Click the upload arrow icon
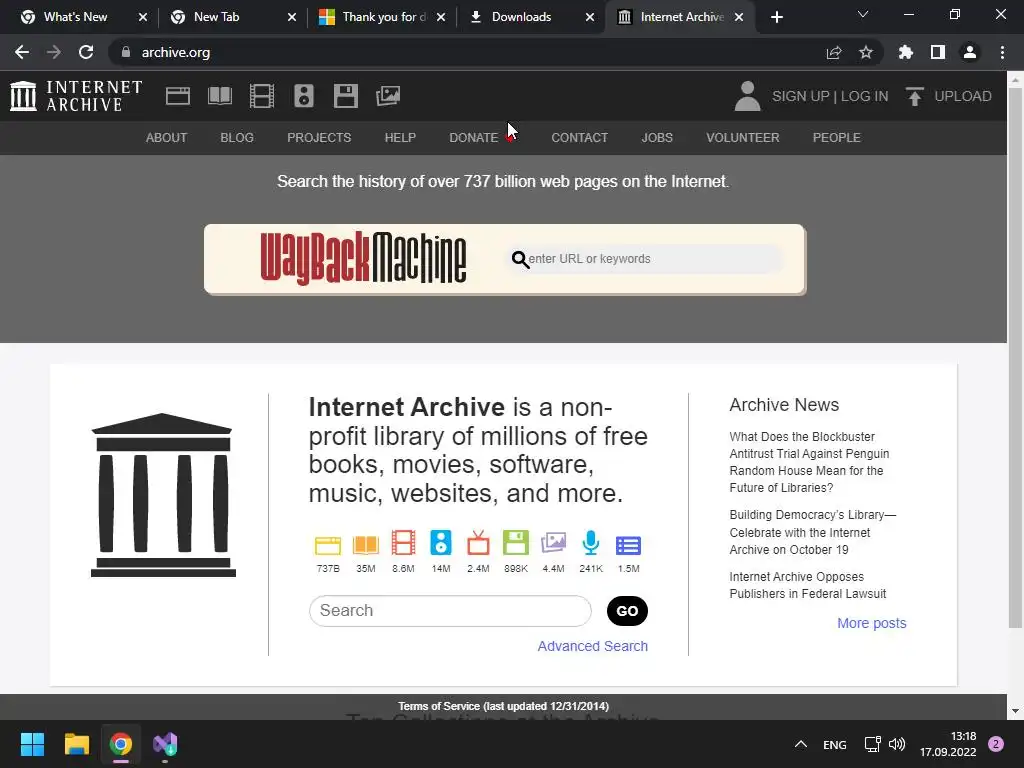This screenshot has width=1024, height=768. point(914,96)
